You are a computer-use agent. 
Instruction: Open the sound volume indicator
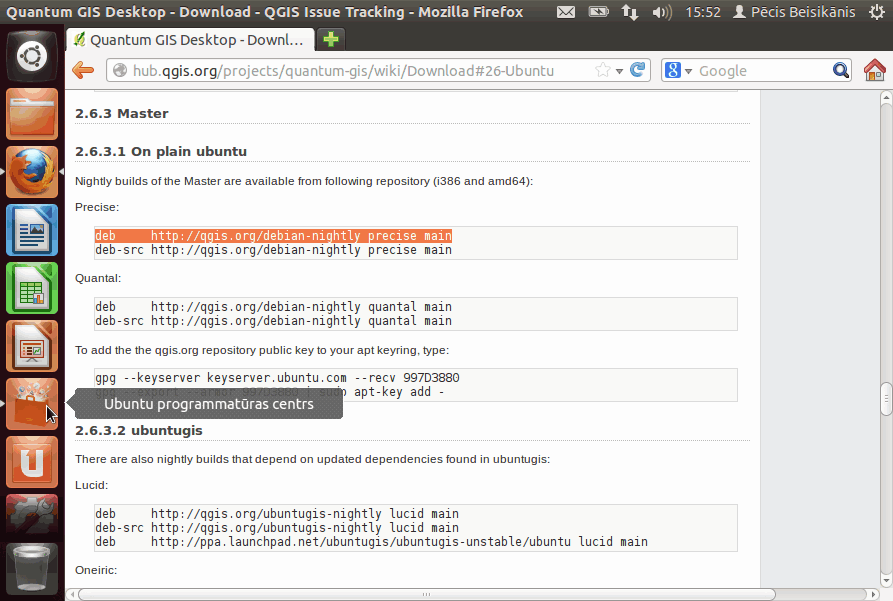point(662,12)
